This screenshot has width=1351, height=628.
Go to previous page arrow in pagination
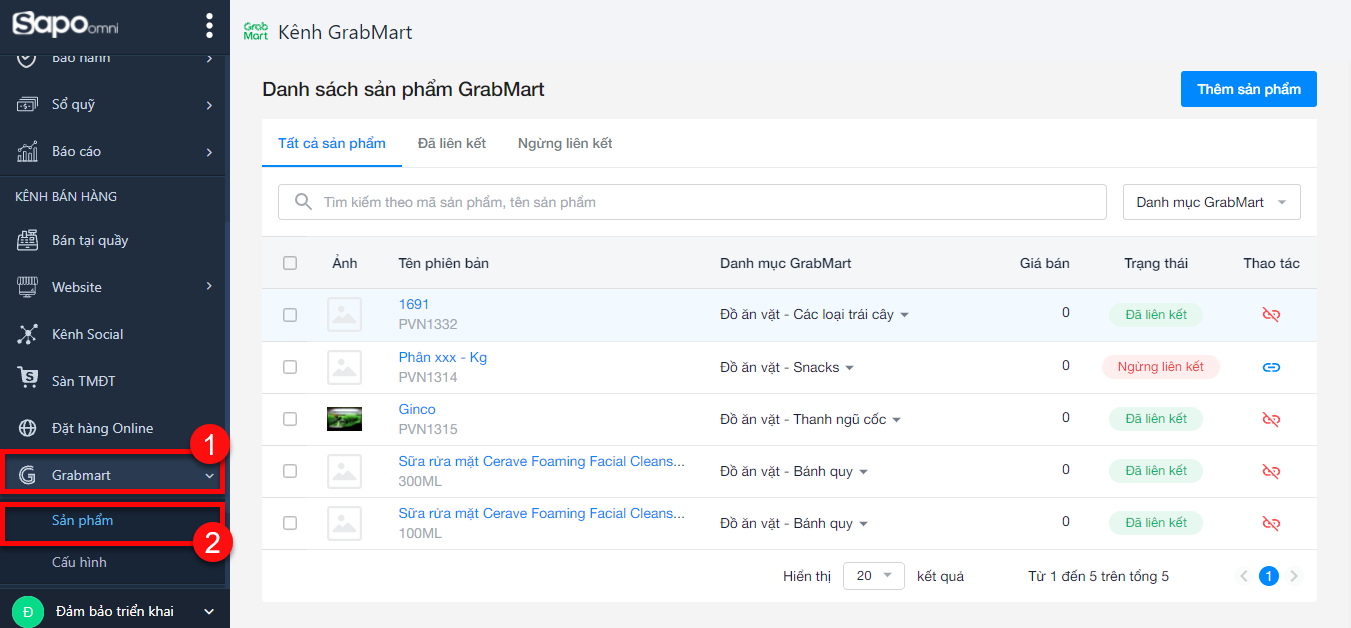pos(1244,576)
